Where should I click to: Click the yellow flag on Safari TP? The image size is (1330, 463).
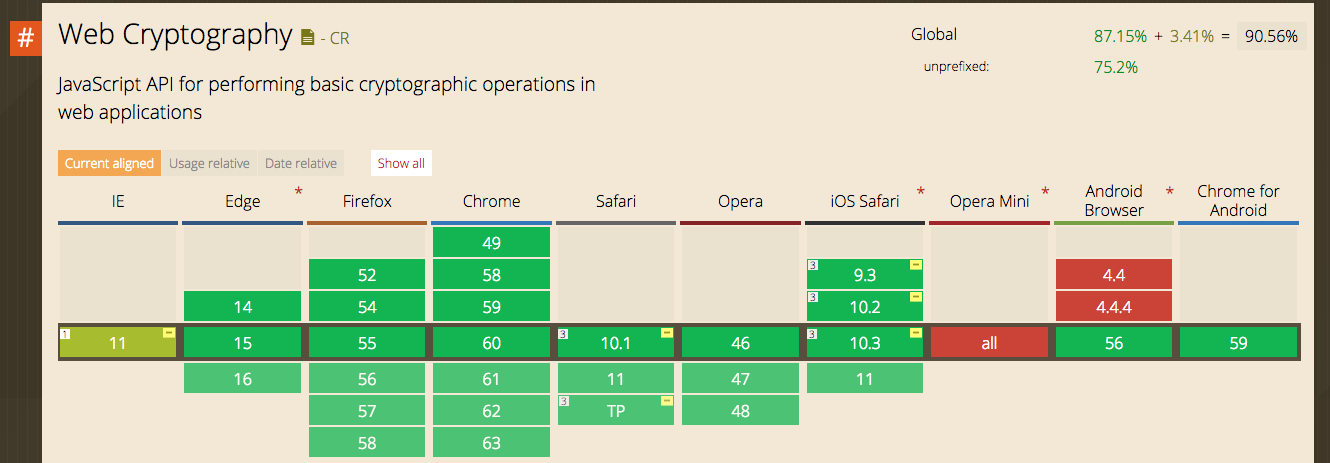pyautogui.click(x=667, y=401)
